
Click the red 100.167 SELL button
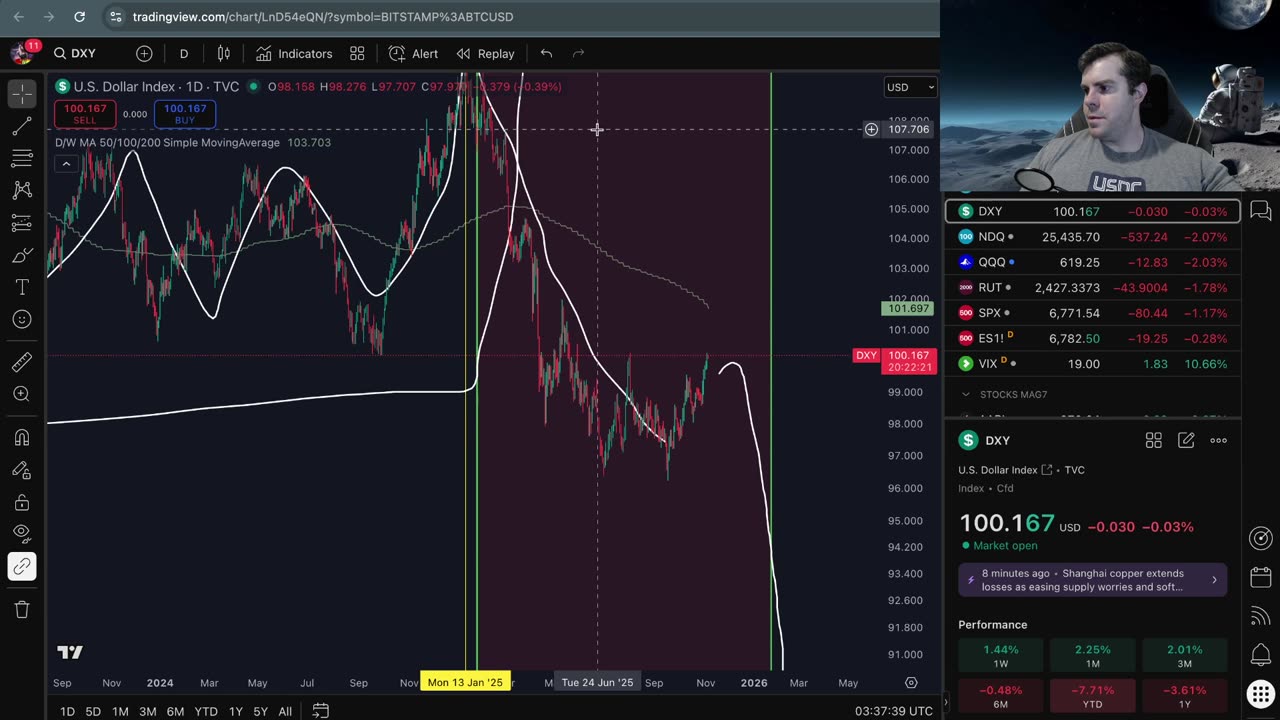[x=85, y=114]
